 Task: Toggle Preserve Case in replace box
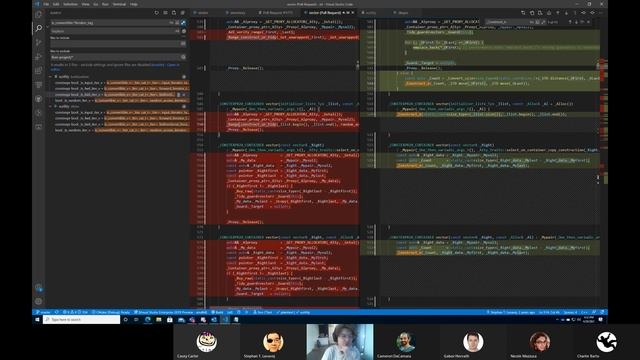coord(177,31)
